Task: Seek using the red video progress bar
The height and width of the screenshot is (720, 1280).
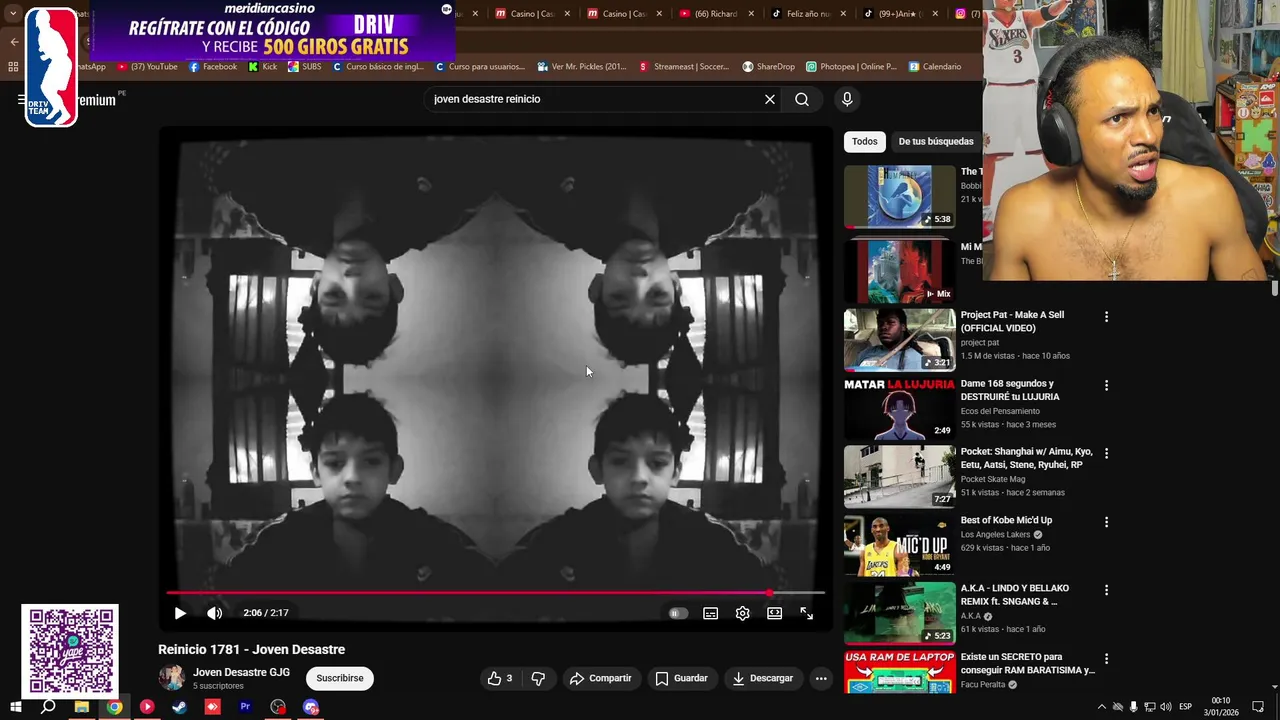Action: 495,593
